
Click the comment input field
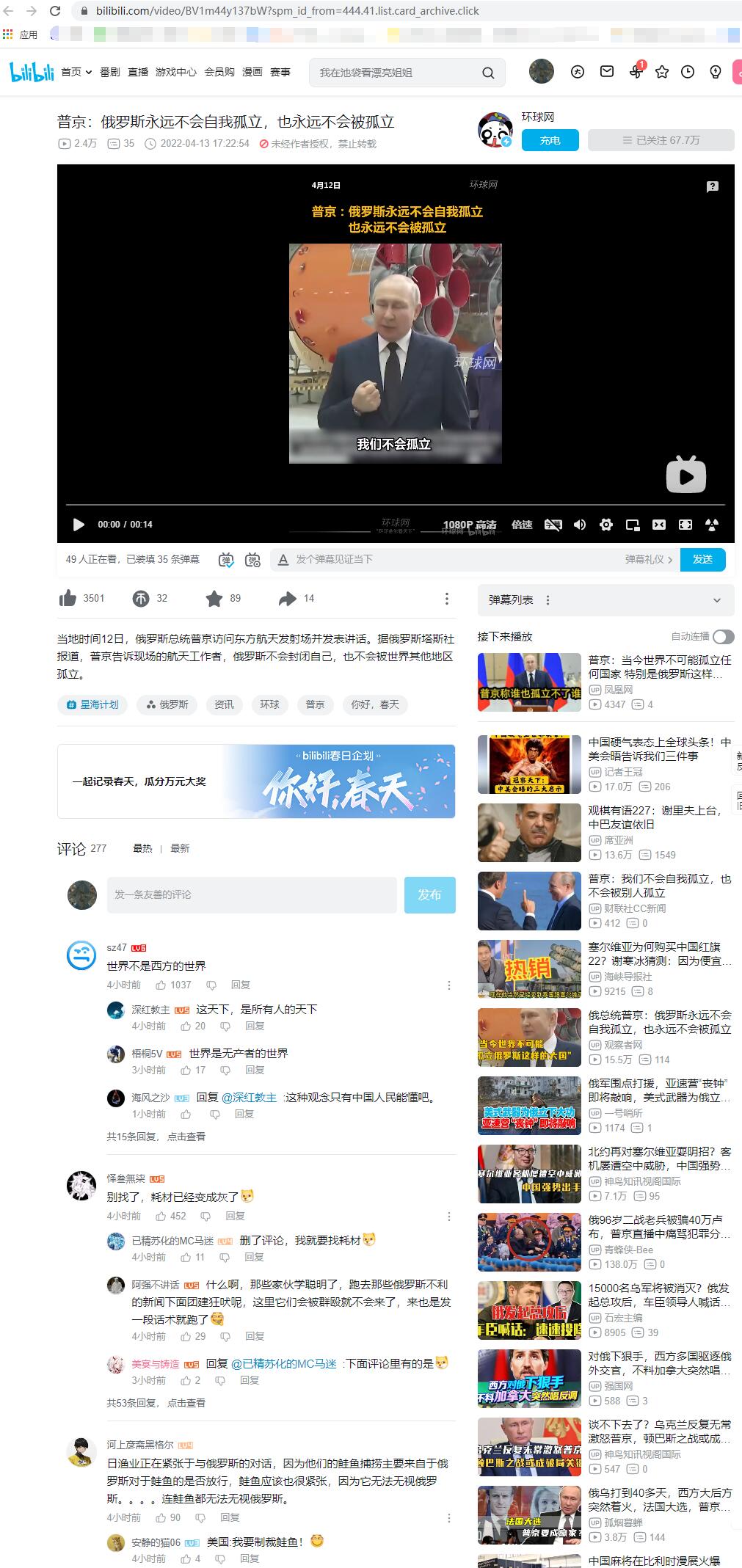(252, 894)
